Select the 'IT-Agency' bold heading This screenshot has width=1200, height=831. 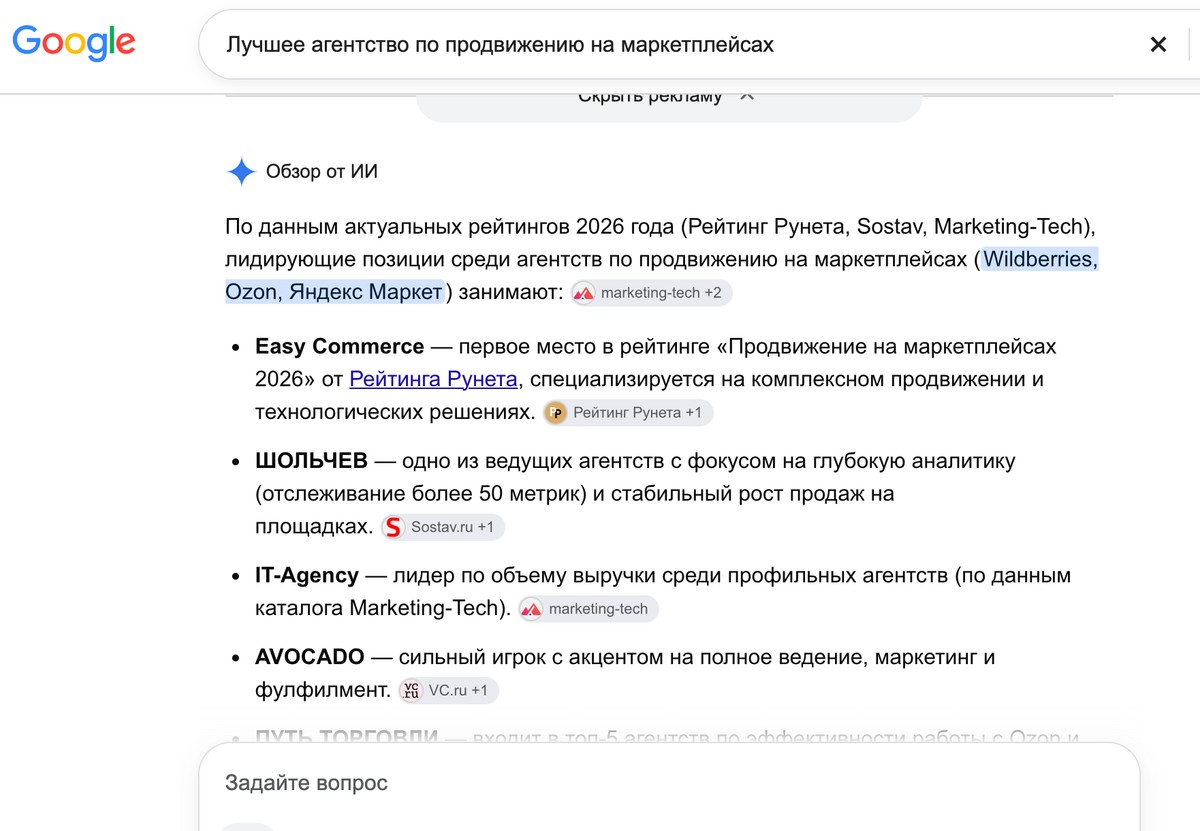307,575
